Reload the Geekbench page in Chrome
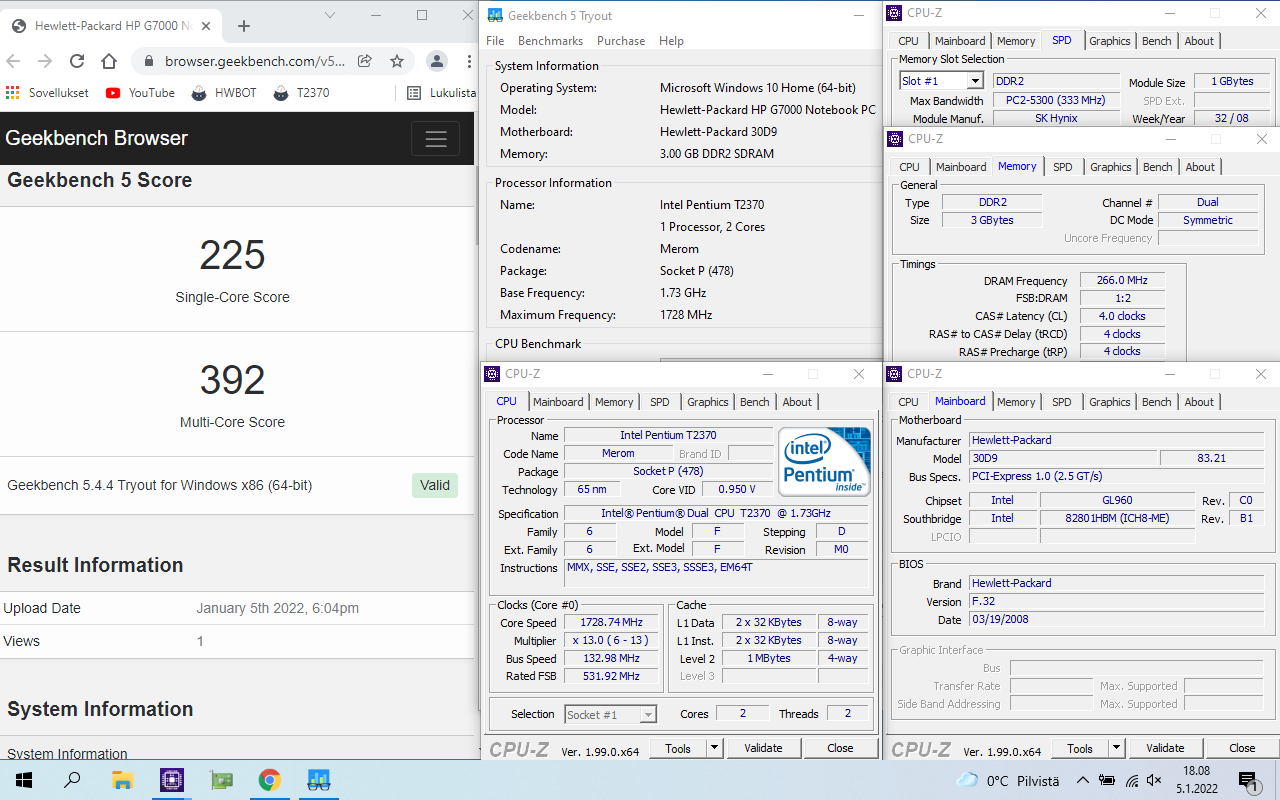 [x=77, y=61]
